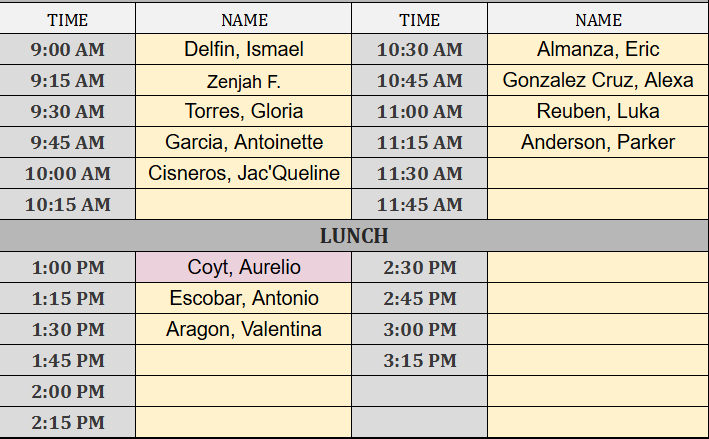Select the Almanza, Eric cell
Screen dimensions: 709x439
(x=598, y=49)
